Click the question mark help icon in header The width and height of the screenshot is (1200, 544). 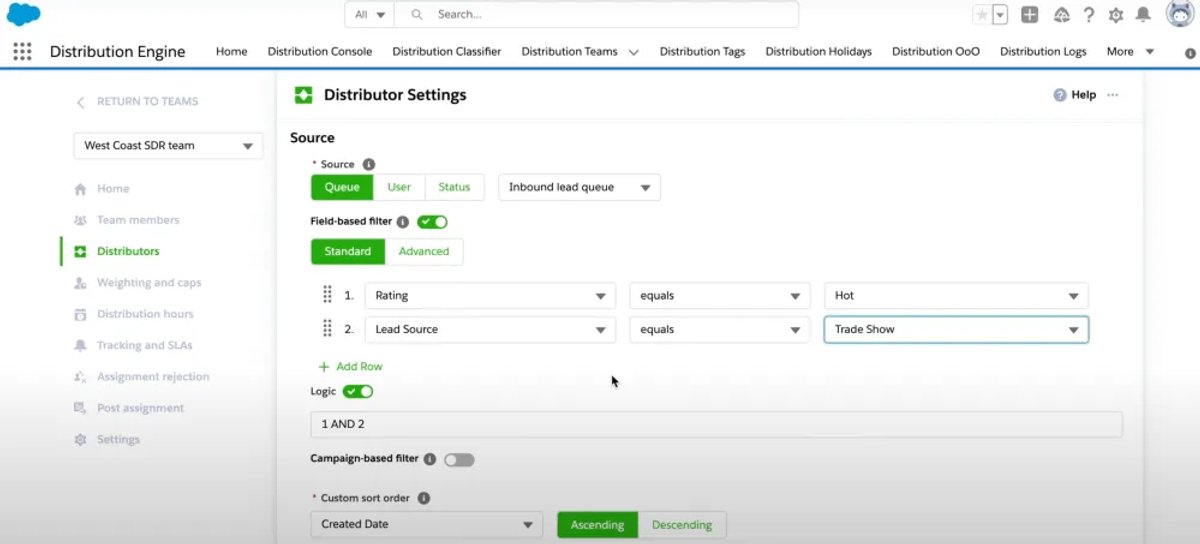pyautogui.click(x=1089, y=15)
